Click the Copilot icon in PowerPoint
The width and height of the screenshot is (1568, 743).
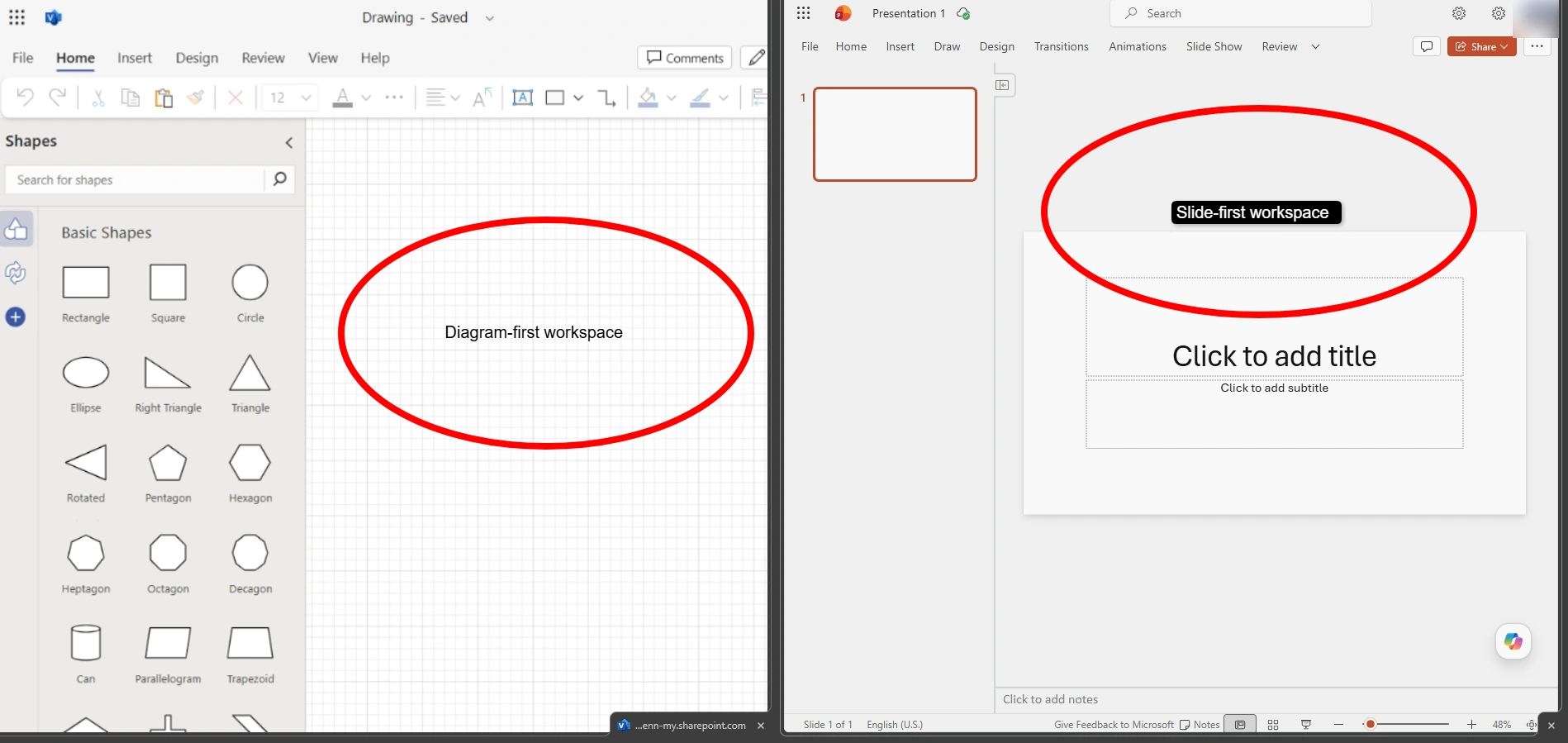(1513, 641)
